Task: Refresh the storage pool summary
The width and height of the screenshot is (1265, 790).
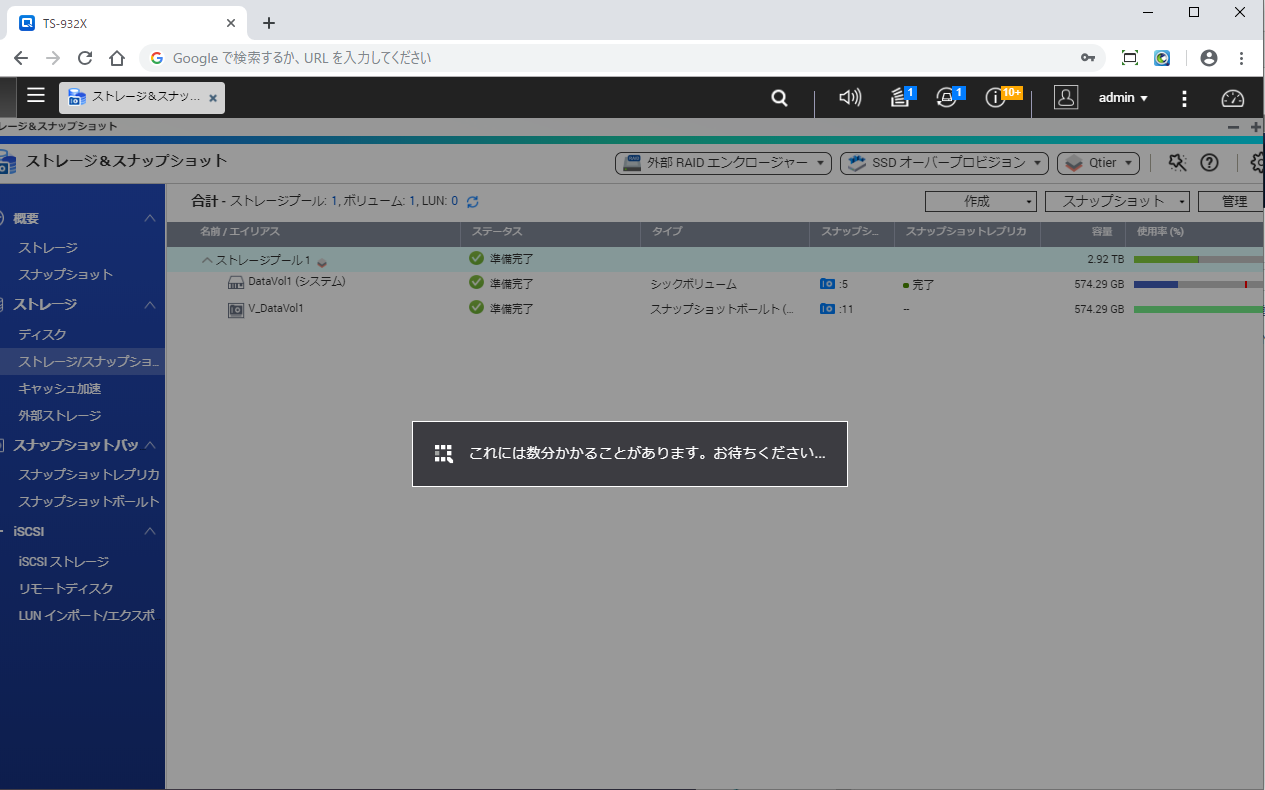Action: pyautogui.click(x=473, y=202)
